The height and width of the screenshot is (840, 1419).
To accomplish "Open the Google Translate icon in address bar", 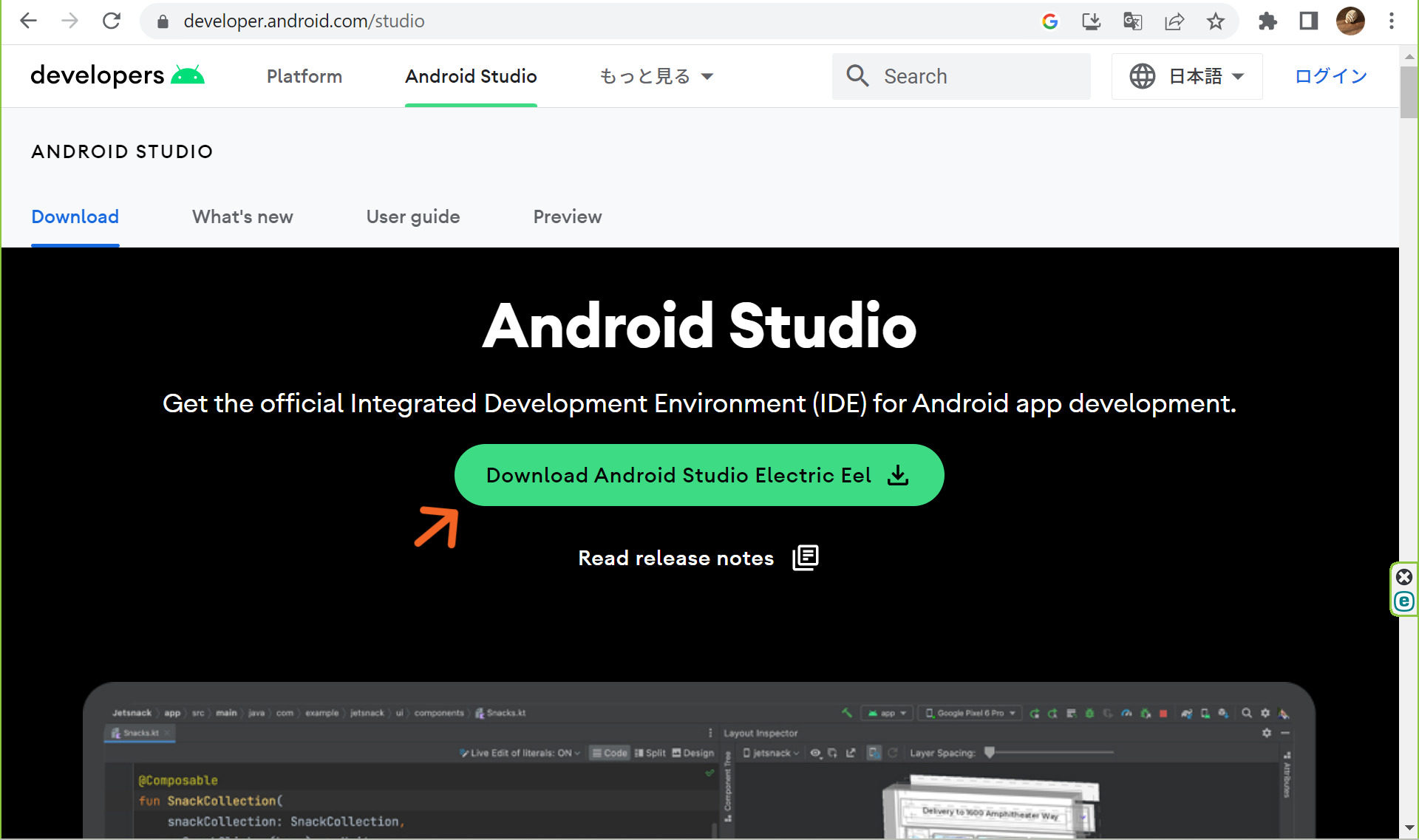I will click(1132, 21).
